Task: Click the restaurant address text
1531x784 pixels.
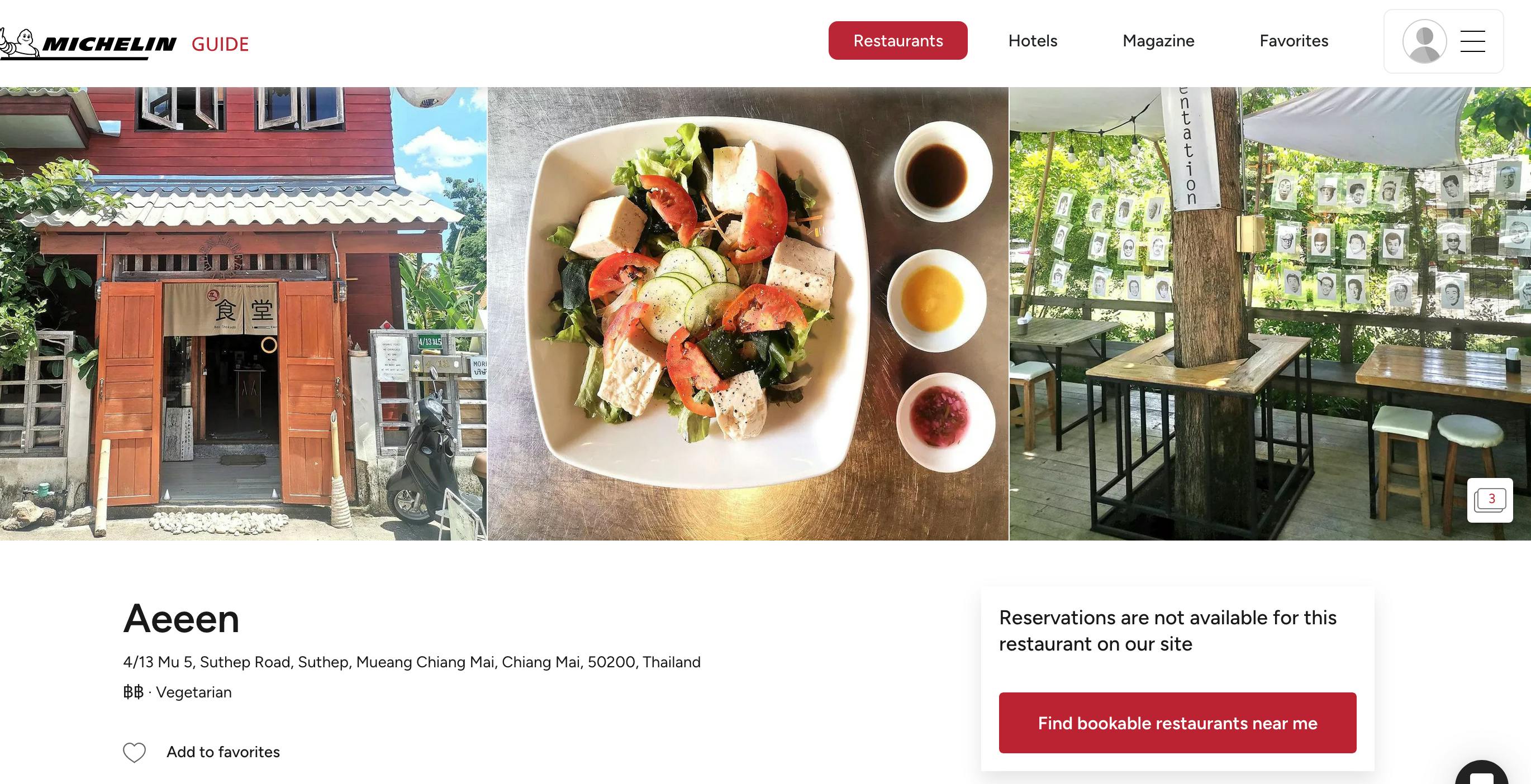Action: tap(412, 662)
